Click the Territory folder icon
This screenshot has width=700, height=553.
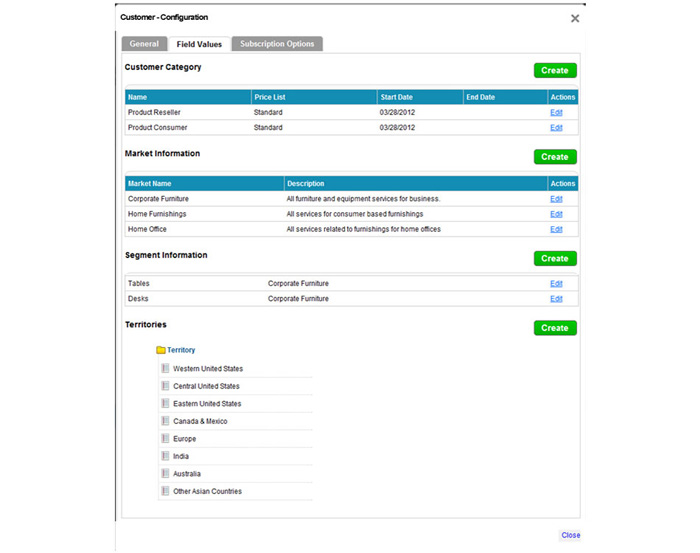pos(161,350)
